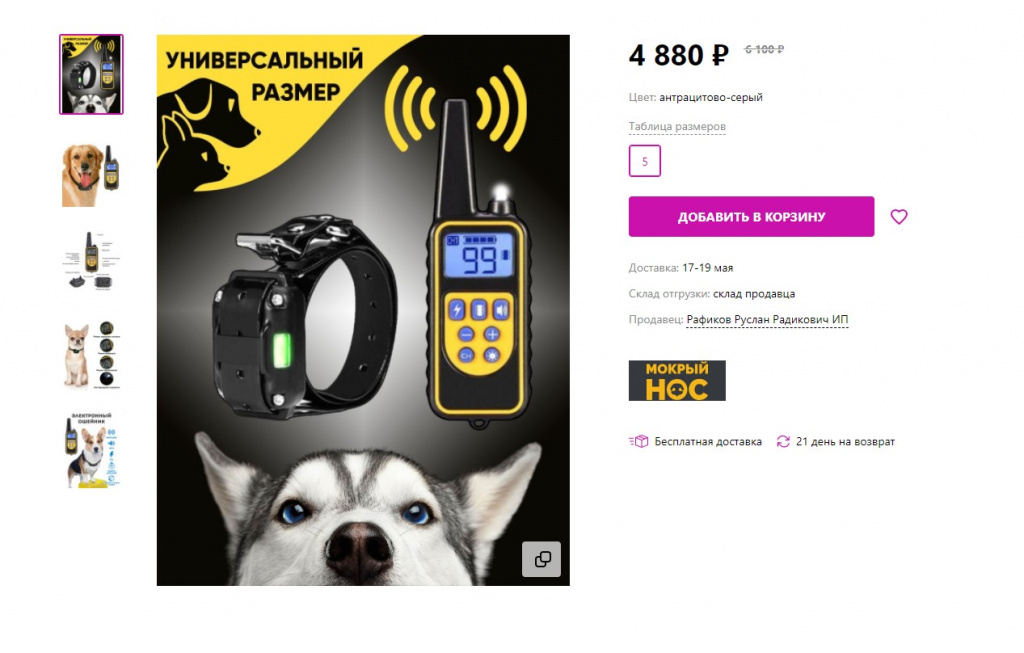Open seller Рафиков Руслан Радикович ИП
1024x653 pixels.
coord(767,319)
